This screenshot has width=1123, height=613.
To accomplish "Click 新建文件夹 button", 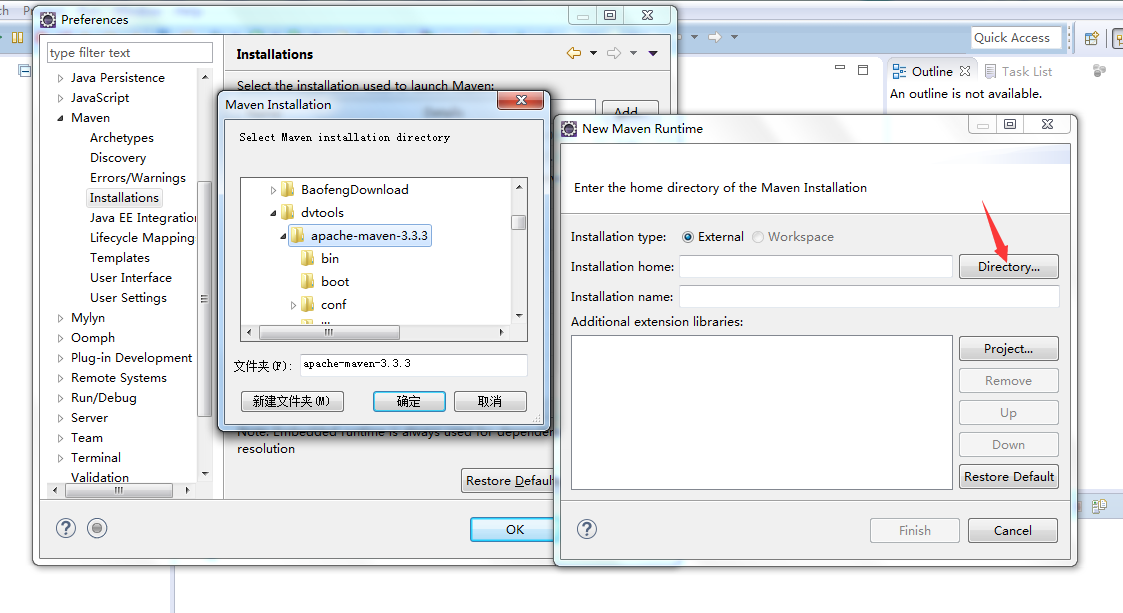I will [x=291, y=401].
